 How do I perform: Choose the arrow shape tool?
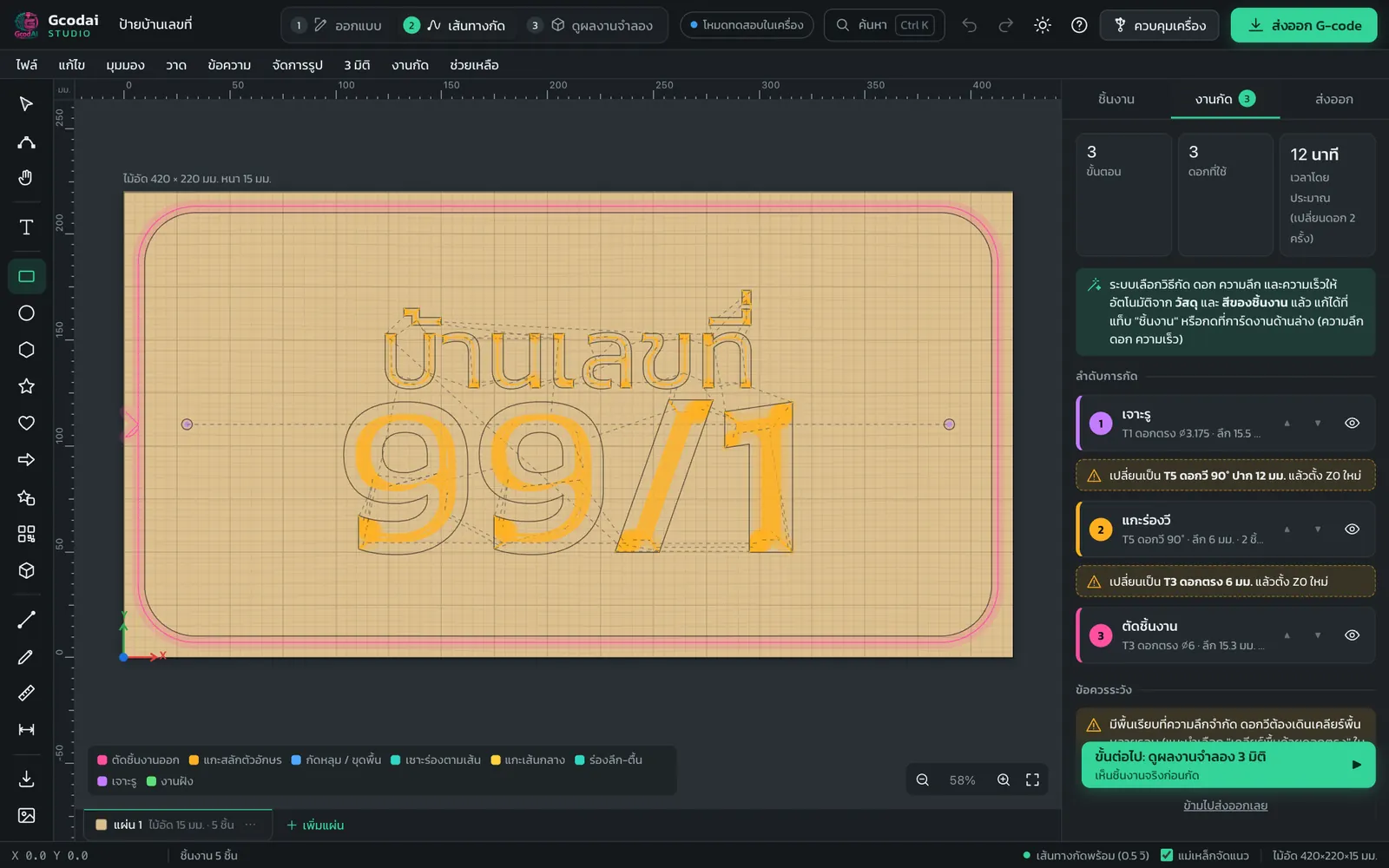coord(26,460)
